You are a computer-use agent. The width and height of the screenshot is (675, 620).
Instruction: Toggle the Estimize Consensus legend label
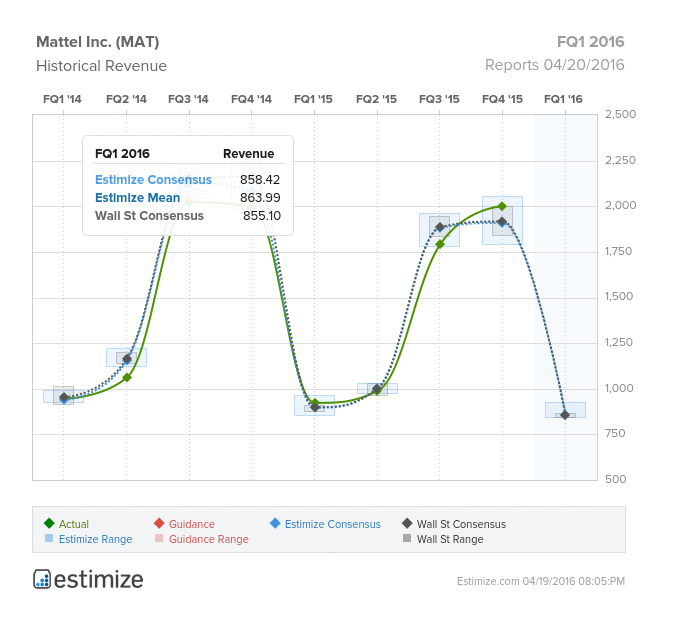[x=333, y=524]
